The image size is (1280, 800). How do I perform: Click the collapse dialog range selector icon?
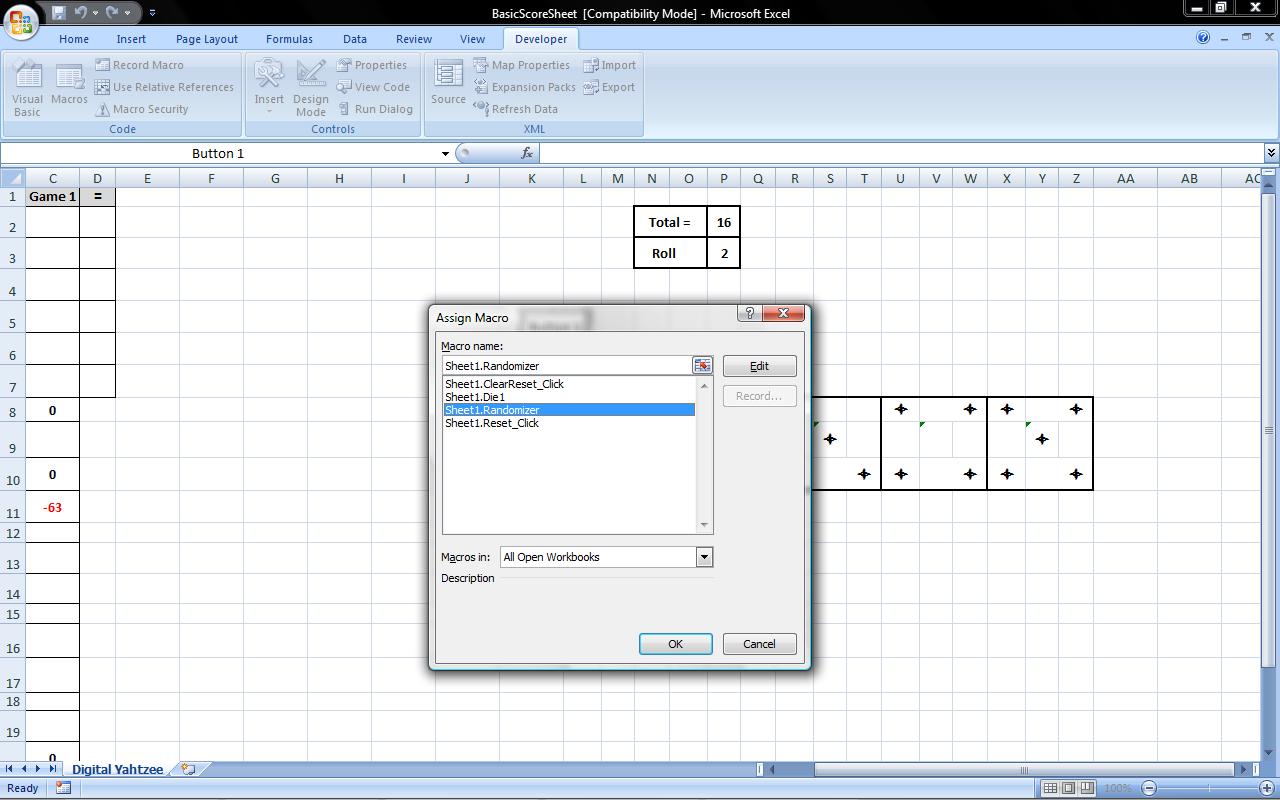[702, 366]
